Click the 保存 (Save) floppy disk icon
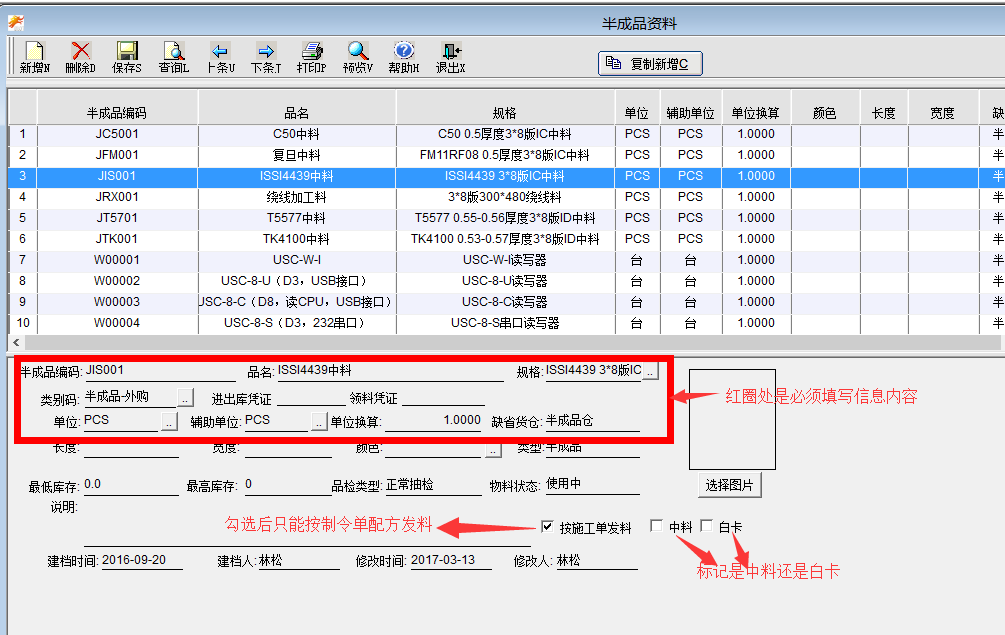 pos(127,57)
